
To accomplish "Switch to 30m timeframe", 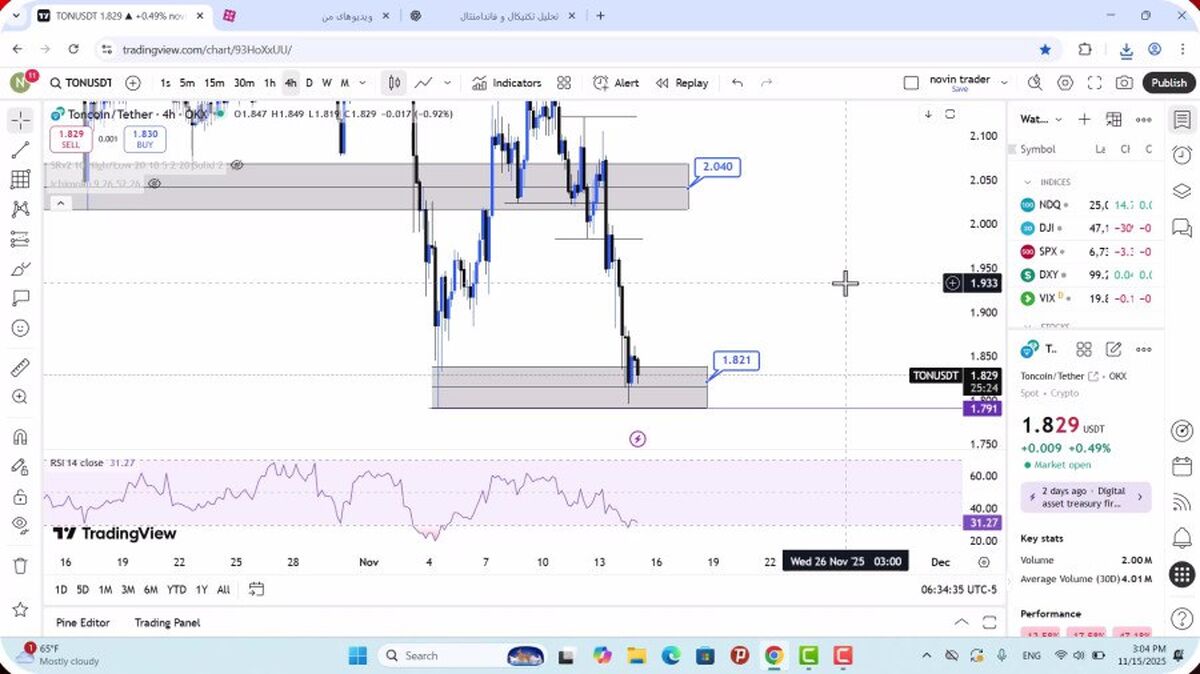I will pyautogui.click(x=244, y=83).
